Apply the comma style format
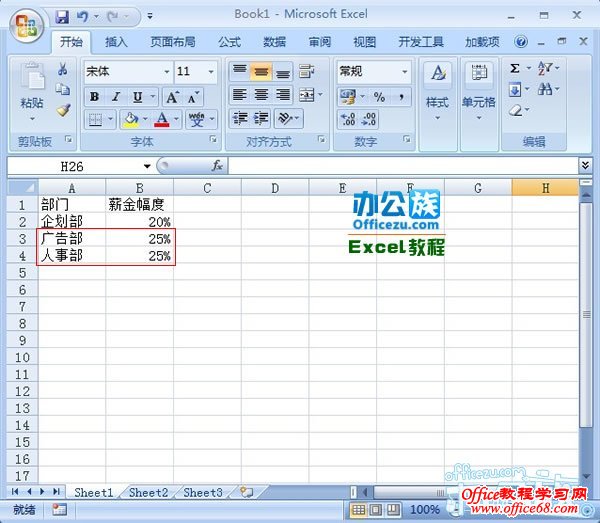The height and width of the screenshot is (523, 600). [401, 97]
